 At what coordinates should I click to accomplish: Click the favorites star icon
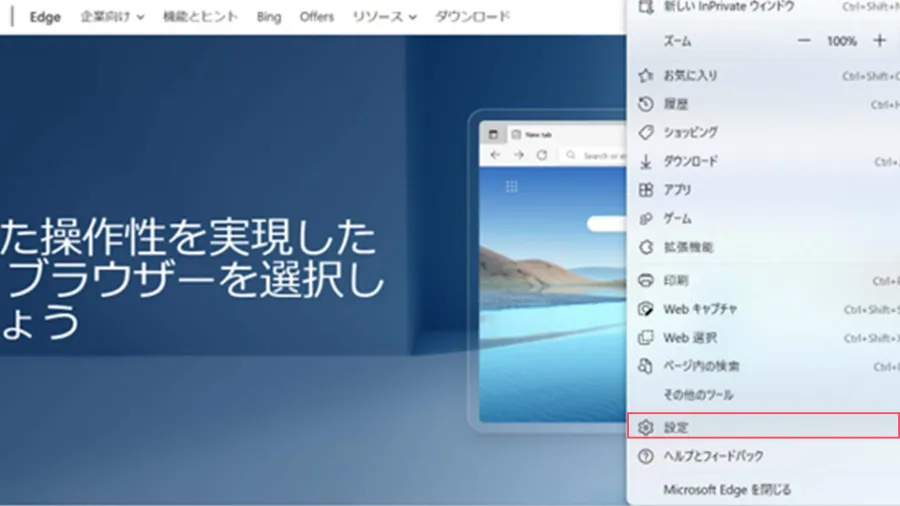[646, 75]
